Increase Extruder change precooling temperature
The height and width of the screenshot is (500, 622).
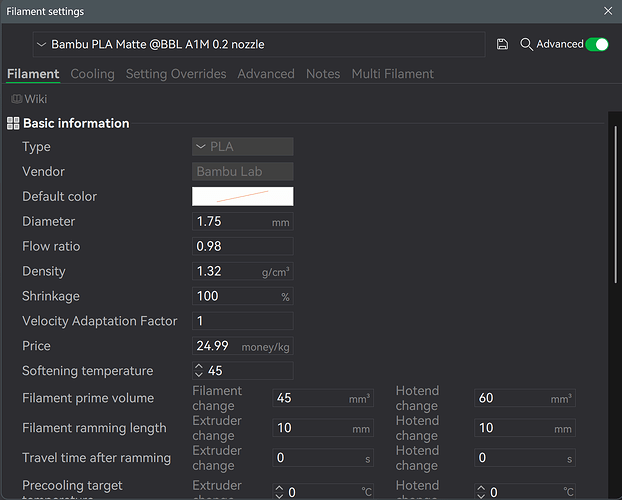pyautogui.click(x=279, y=488)
